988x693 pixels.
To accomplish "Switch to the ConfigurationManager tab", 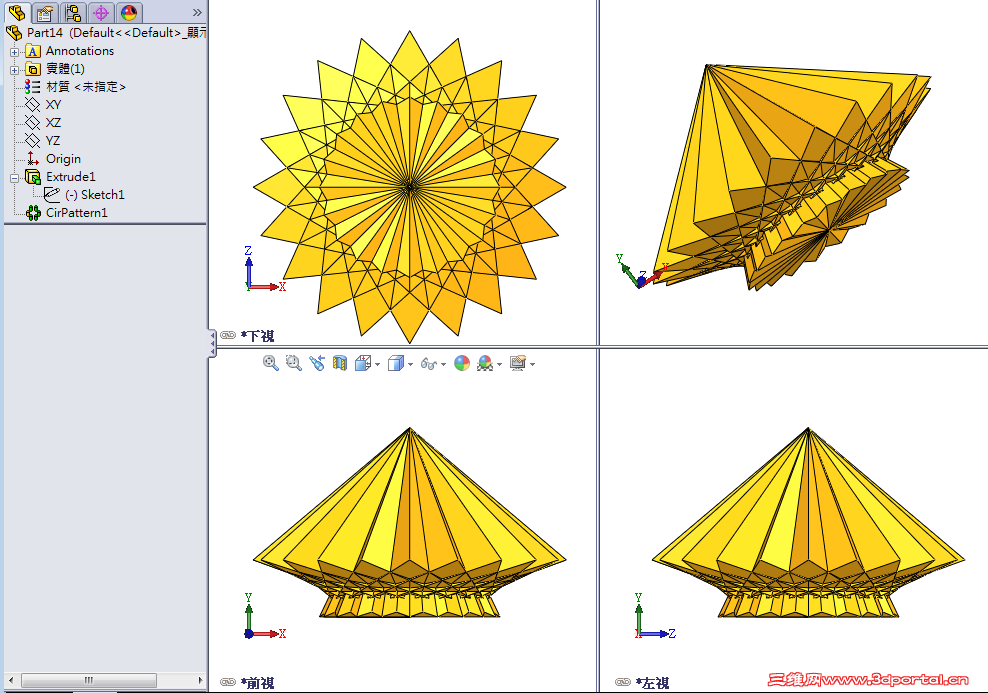I will tap(72, 13).
